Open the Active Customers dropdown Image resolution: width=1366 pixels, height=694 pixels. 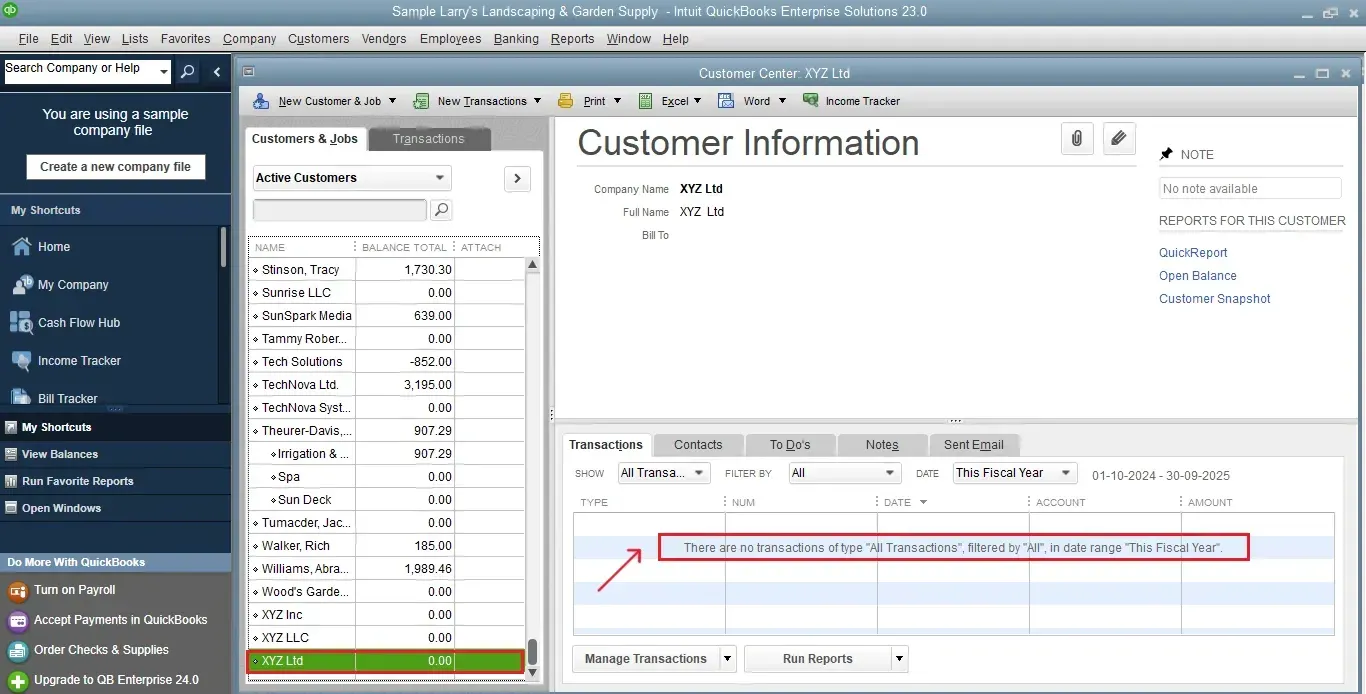pyautogui.click(x=352, y=178)
